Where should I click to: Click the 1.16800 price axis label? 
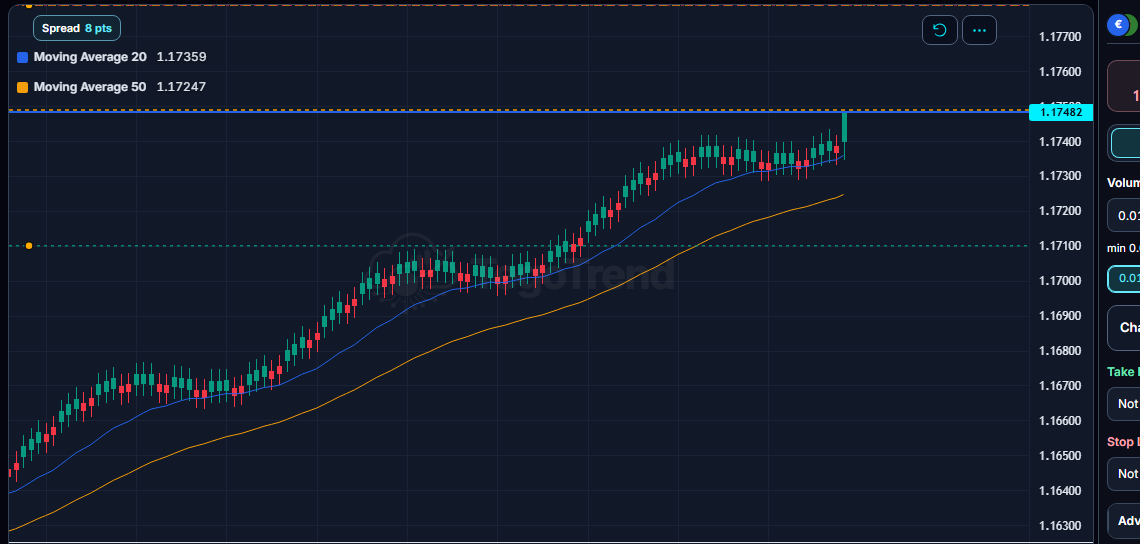1061,351
